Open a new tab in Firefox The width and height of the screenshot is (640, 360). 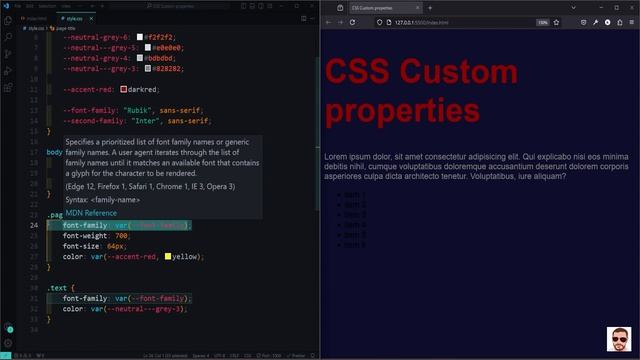(430, 8)
